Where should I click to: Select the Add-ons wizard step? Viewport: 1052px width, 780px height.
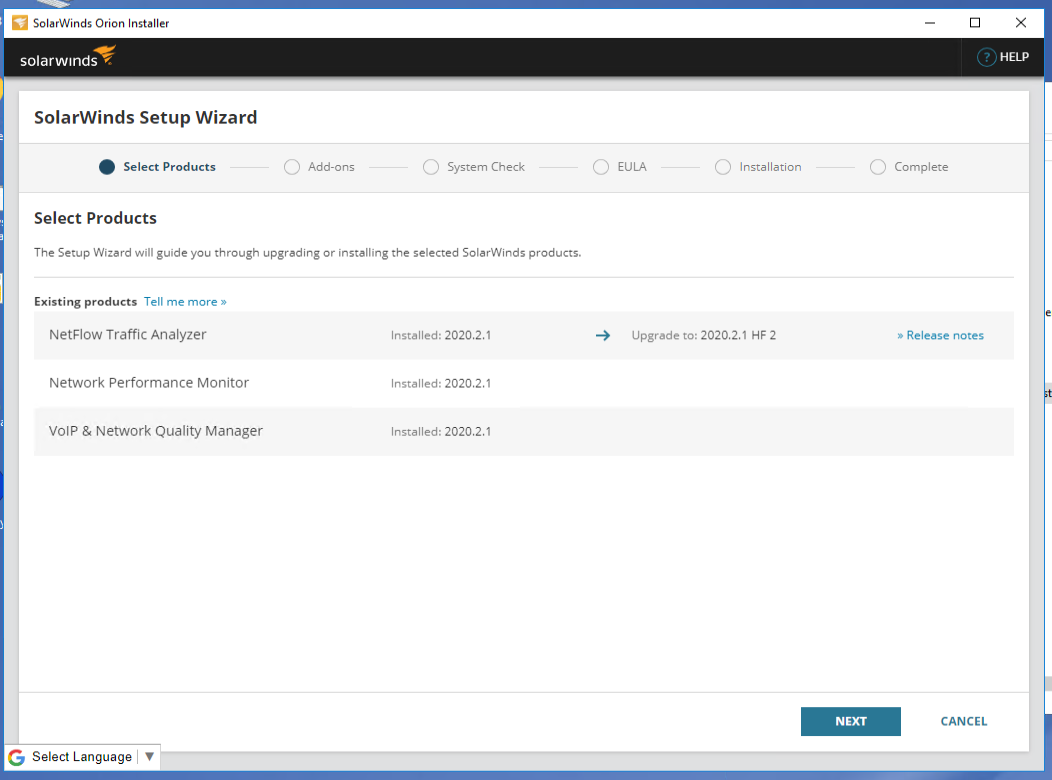[x=319, y=167]
